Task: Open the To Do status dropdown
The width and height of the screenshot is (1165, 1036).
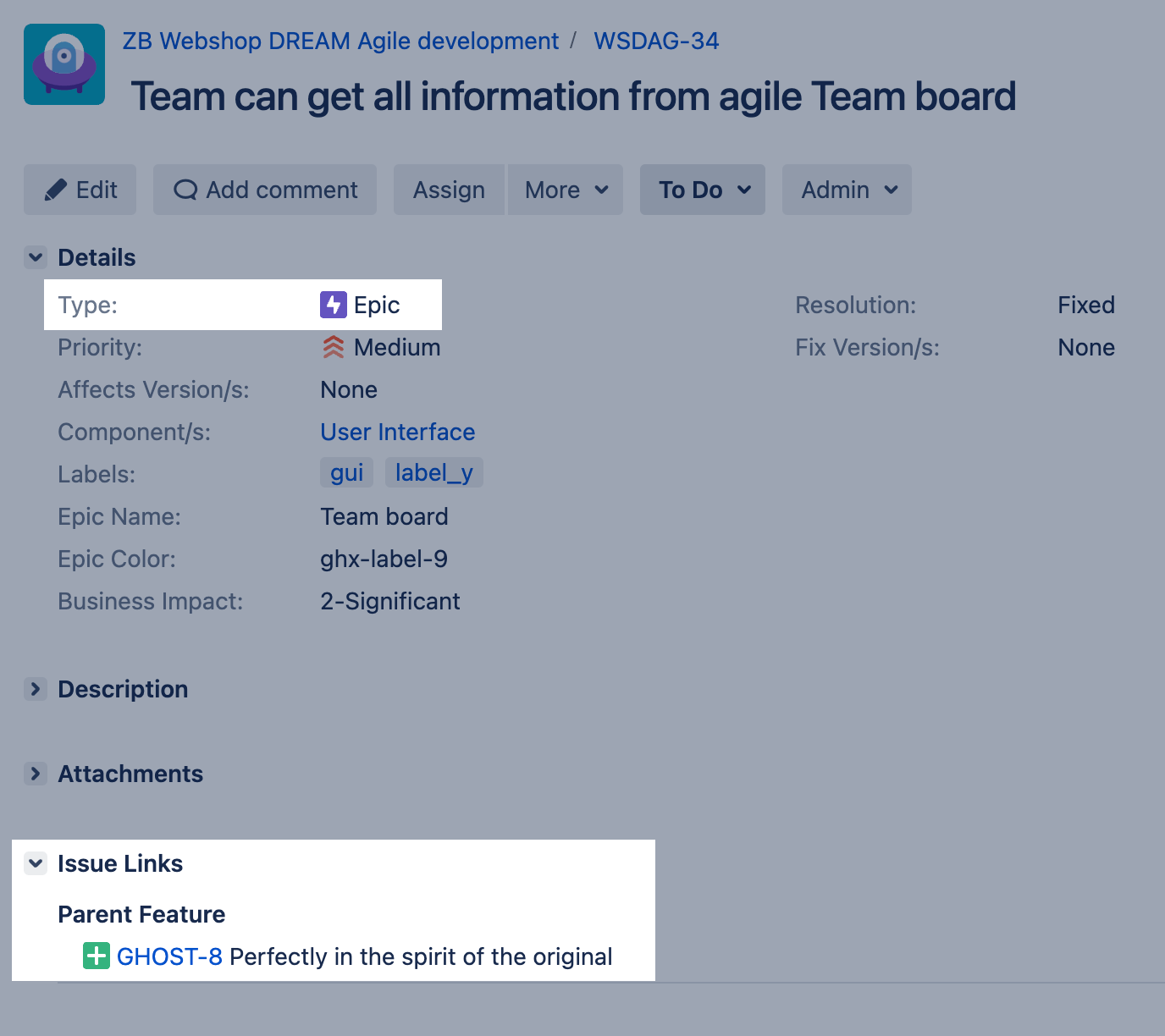Action: click(703, 190)
